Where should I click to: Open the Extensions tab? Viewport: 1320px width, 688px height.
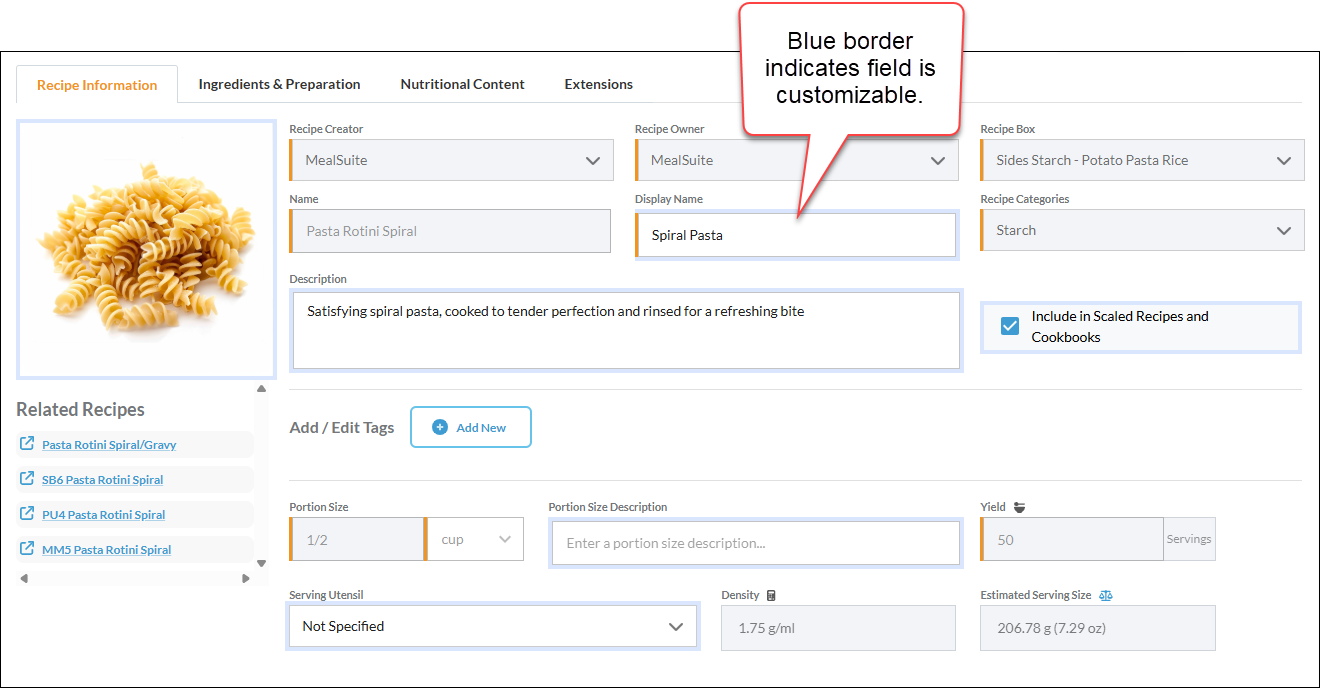click(598, 84)
